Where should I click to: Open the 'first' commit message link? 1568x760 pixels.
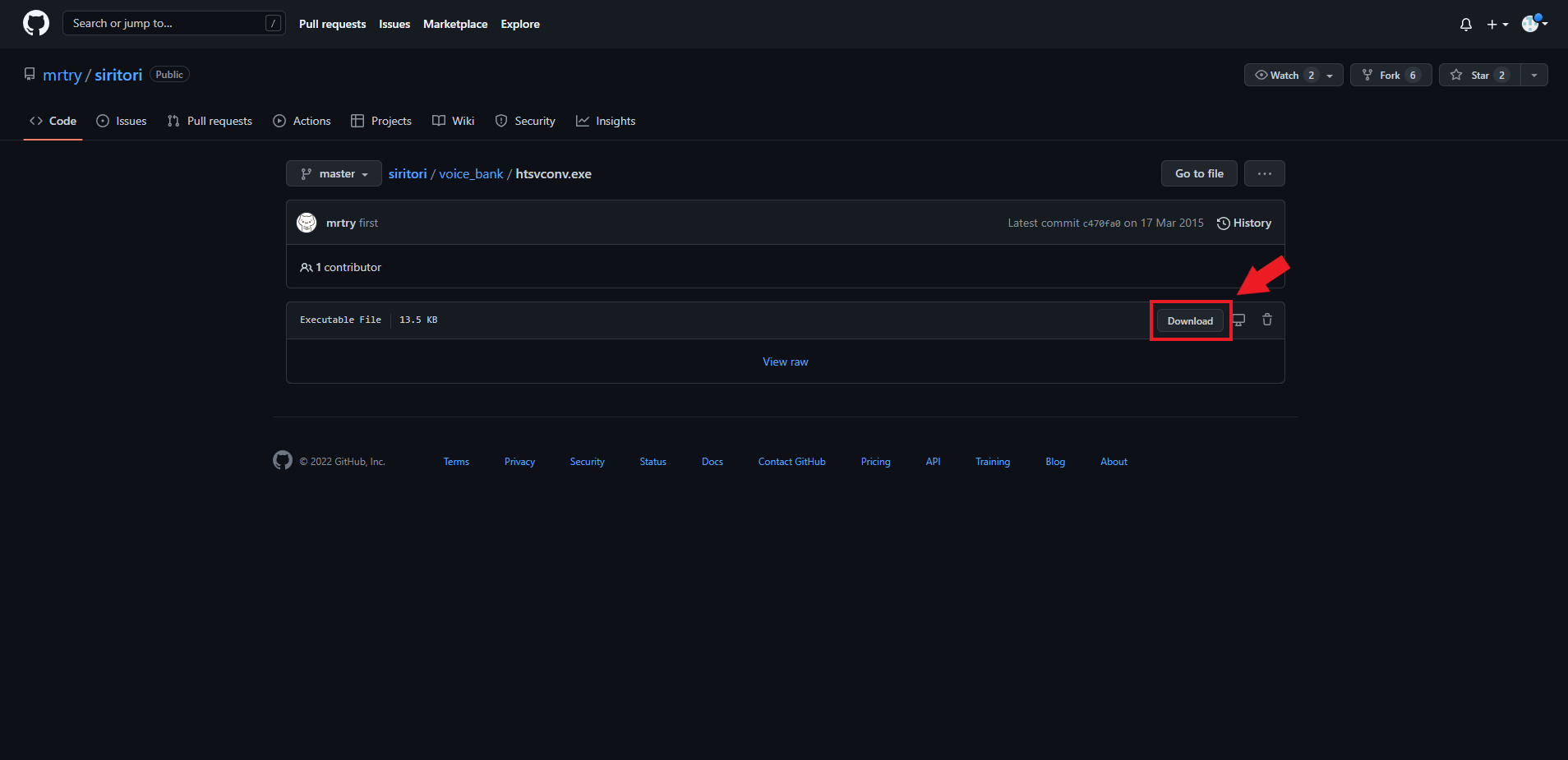tap(369, 223)
